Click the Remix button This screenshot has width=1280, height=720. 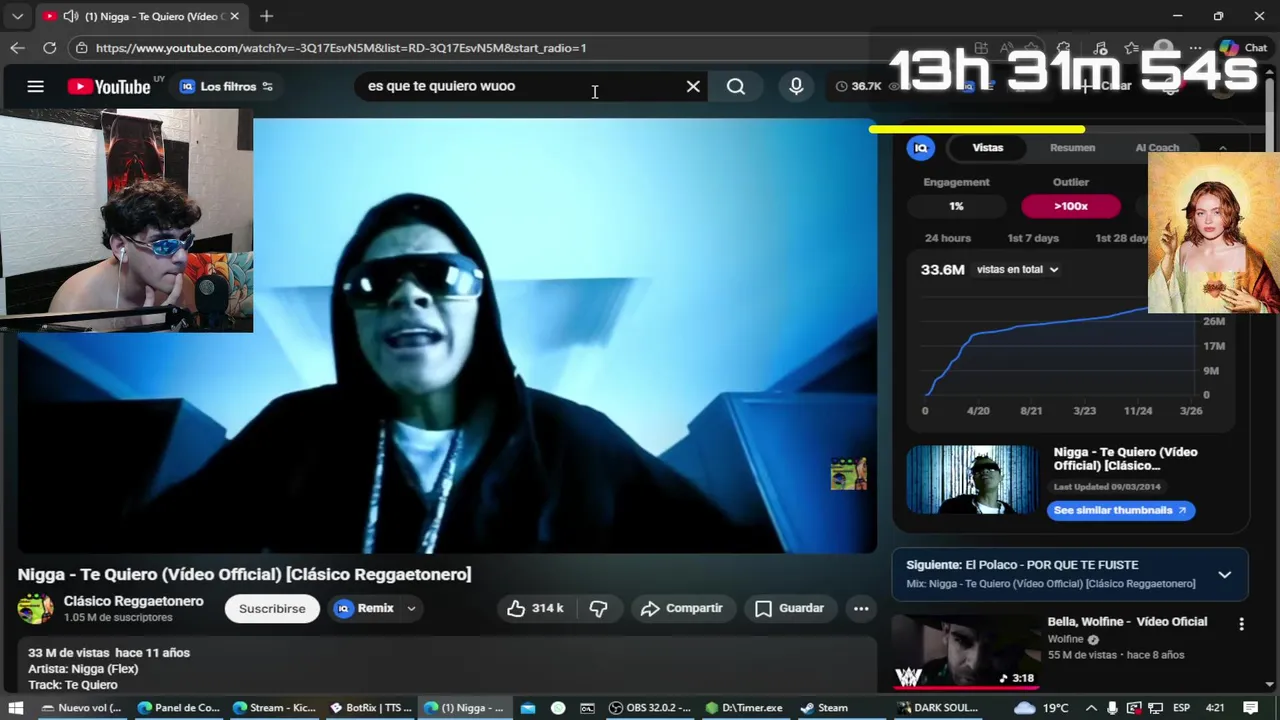364,608
